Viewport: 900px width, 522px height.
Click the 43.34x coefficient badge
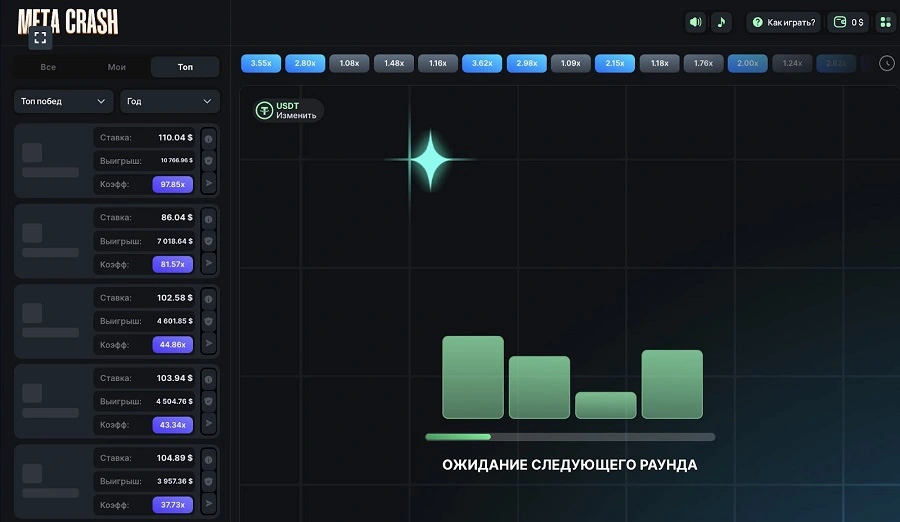pyautogui.click(x=173, y=425)
